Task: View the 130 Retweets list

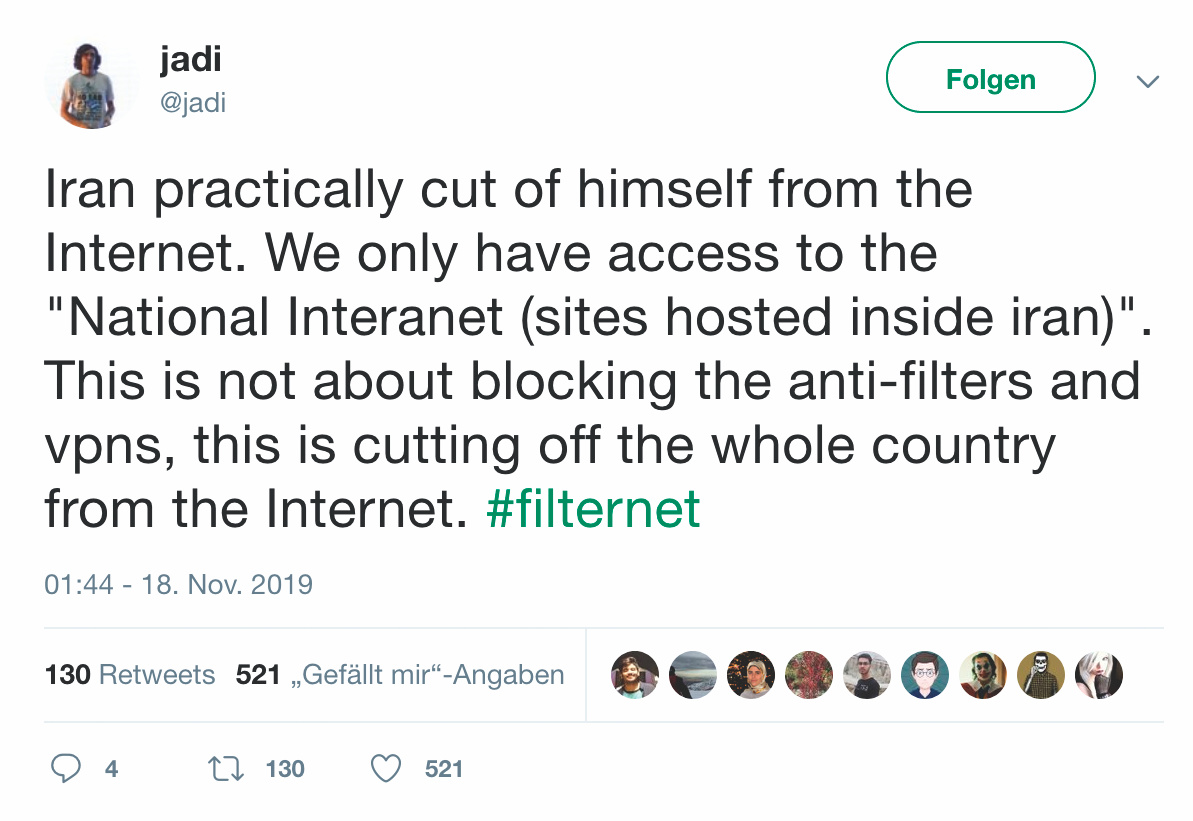Action: tap(130, 675)
